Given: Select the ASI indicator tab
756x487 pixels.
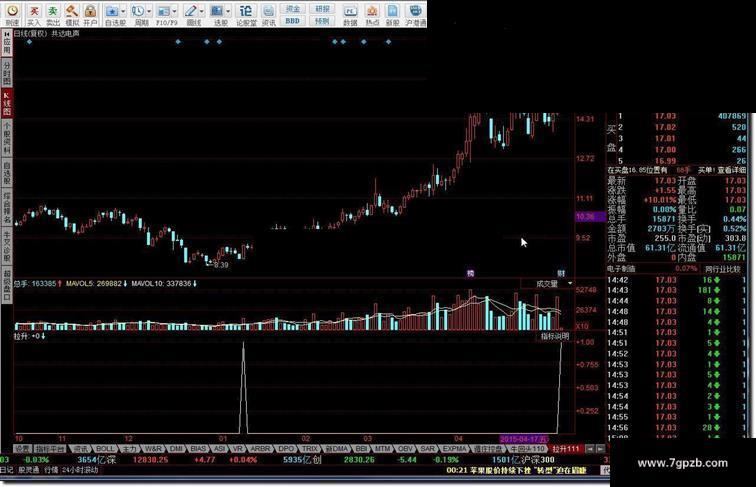Looking at the screenshot, I should pyautogui.click(x=219, y=449).
